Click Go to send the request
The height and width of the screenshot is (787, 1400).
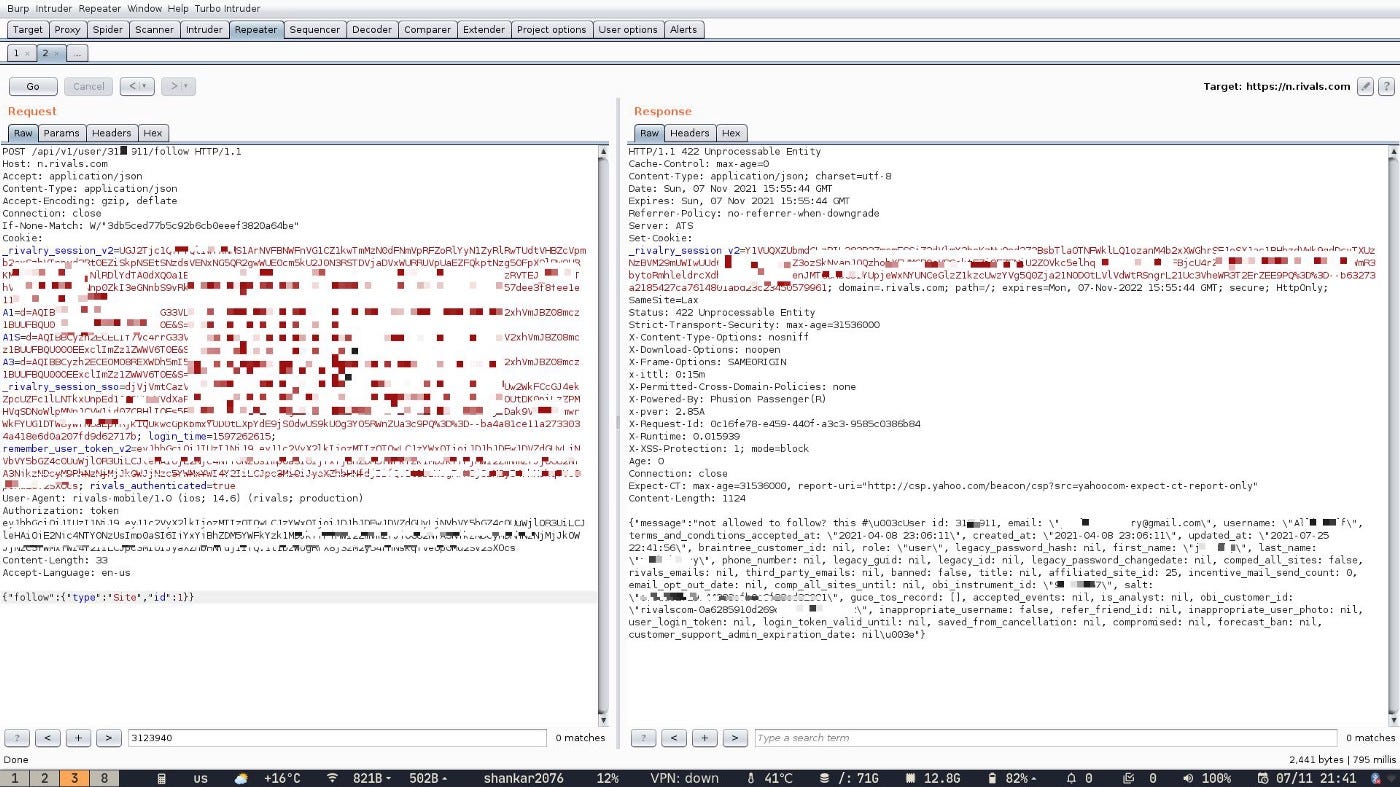(x=33, y=86)
